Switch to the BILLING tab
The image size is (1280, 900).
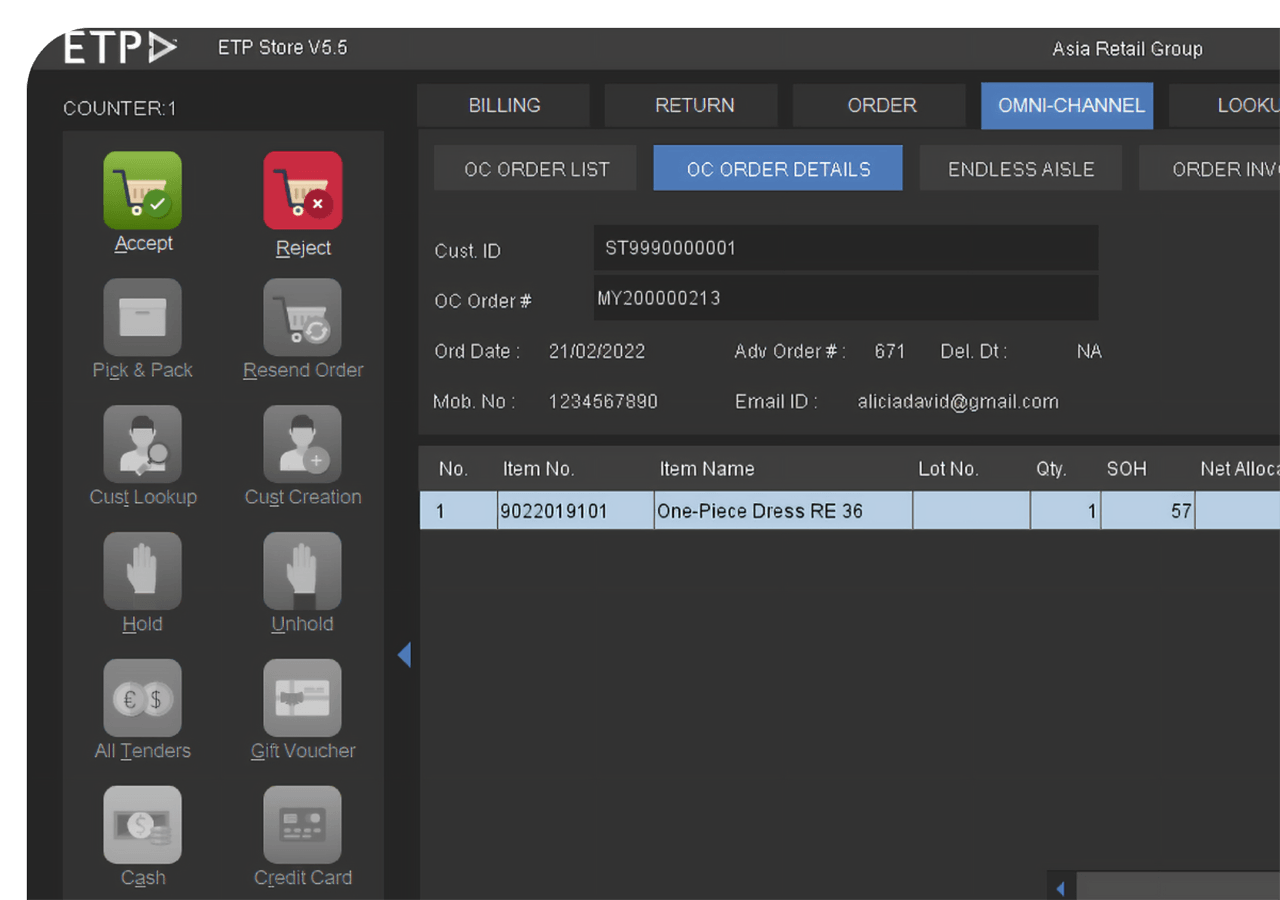coord(504,106)
